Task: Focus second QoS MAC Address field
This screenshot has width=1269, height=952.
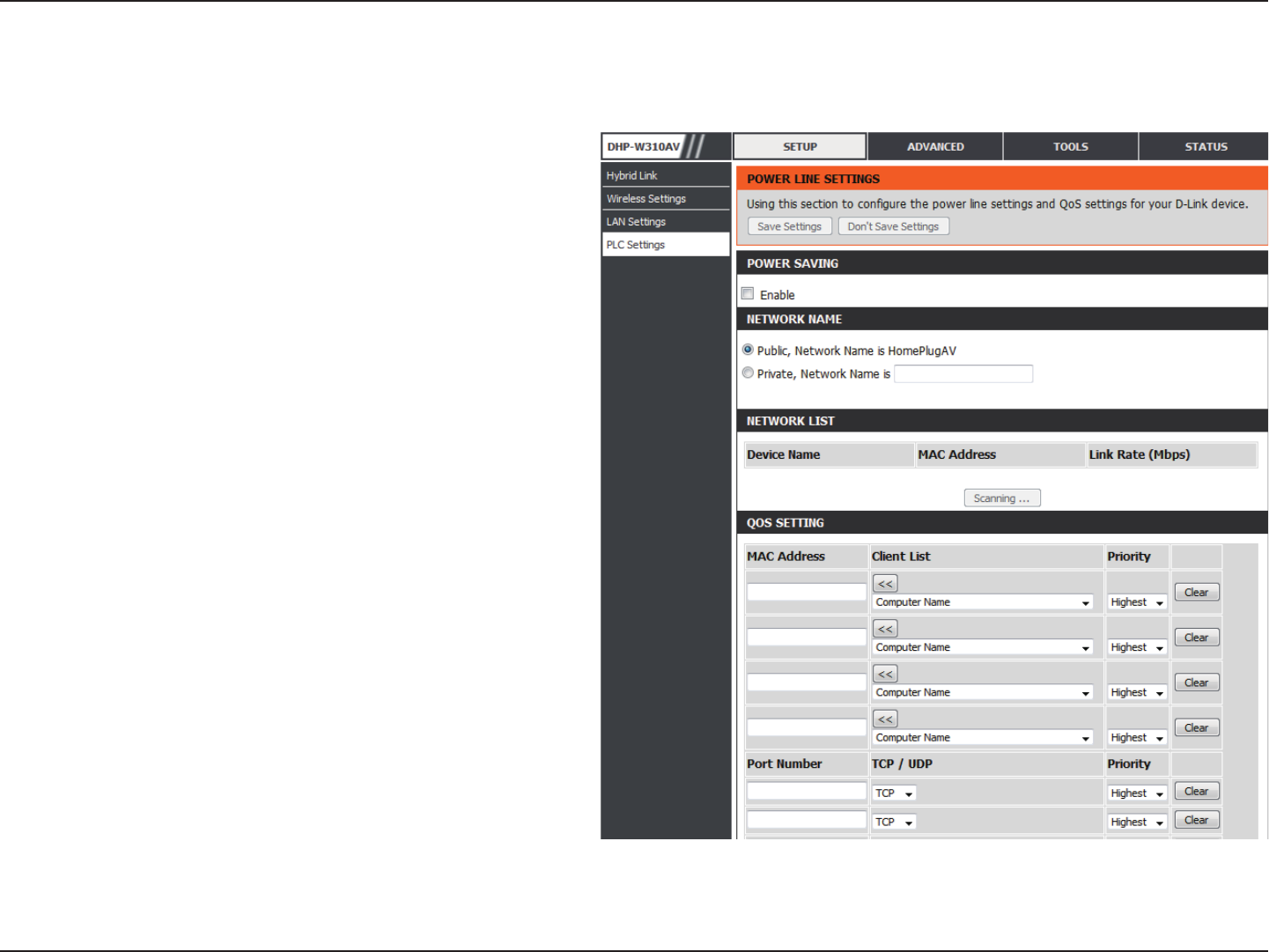Action: click(807, 637)
